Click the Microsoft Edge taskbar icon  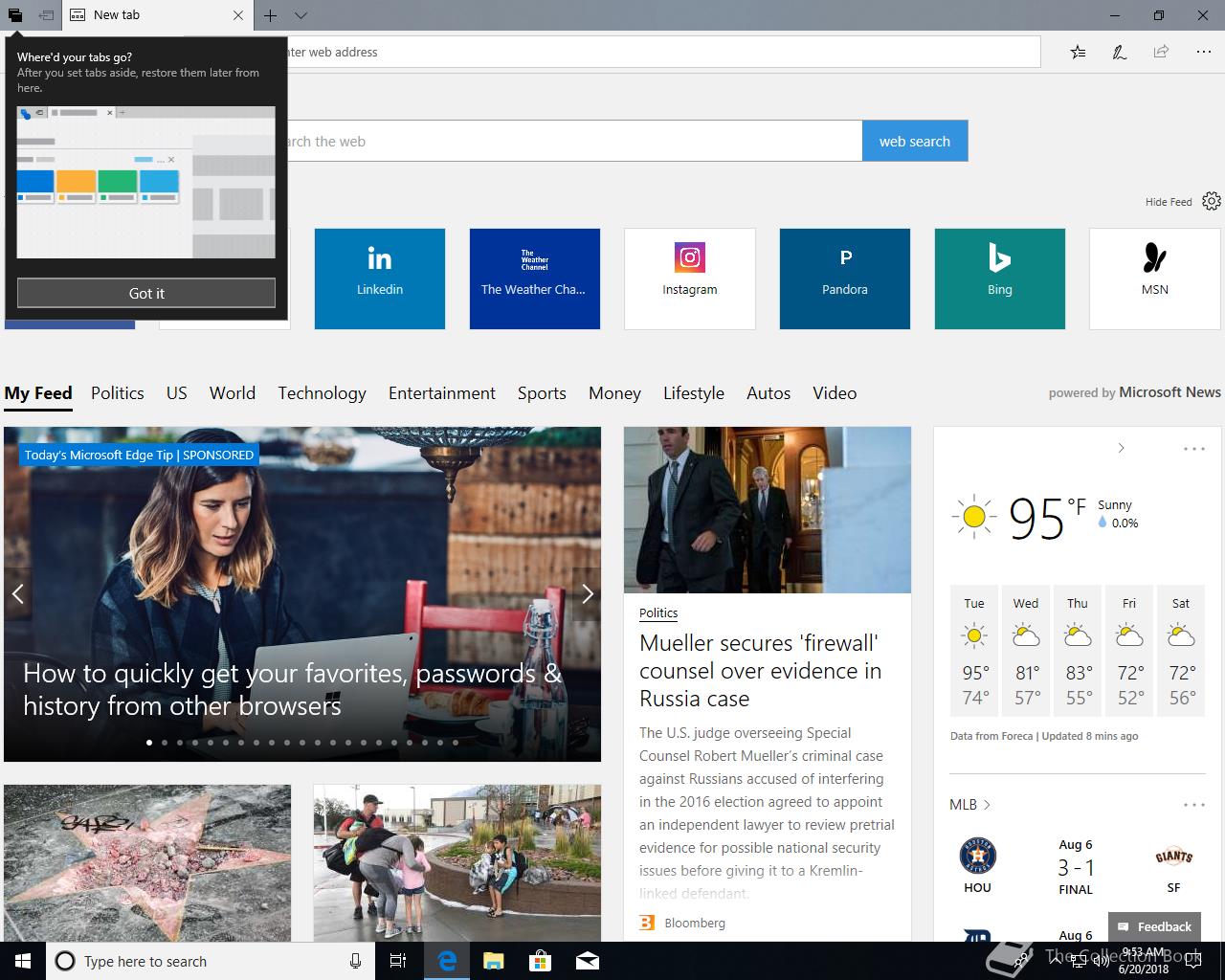(447, 961)
